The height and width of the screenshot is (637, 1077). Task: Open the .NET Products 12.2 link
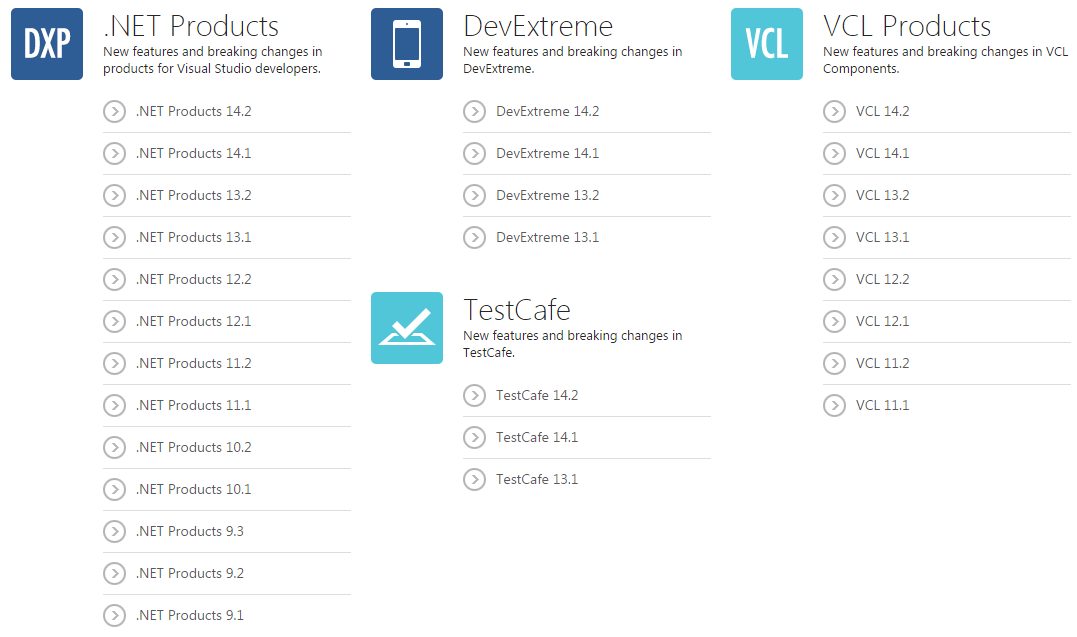pyautogui.click(x=194, y=279)
